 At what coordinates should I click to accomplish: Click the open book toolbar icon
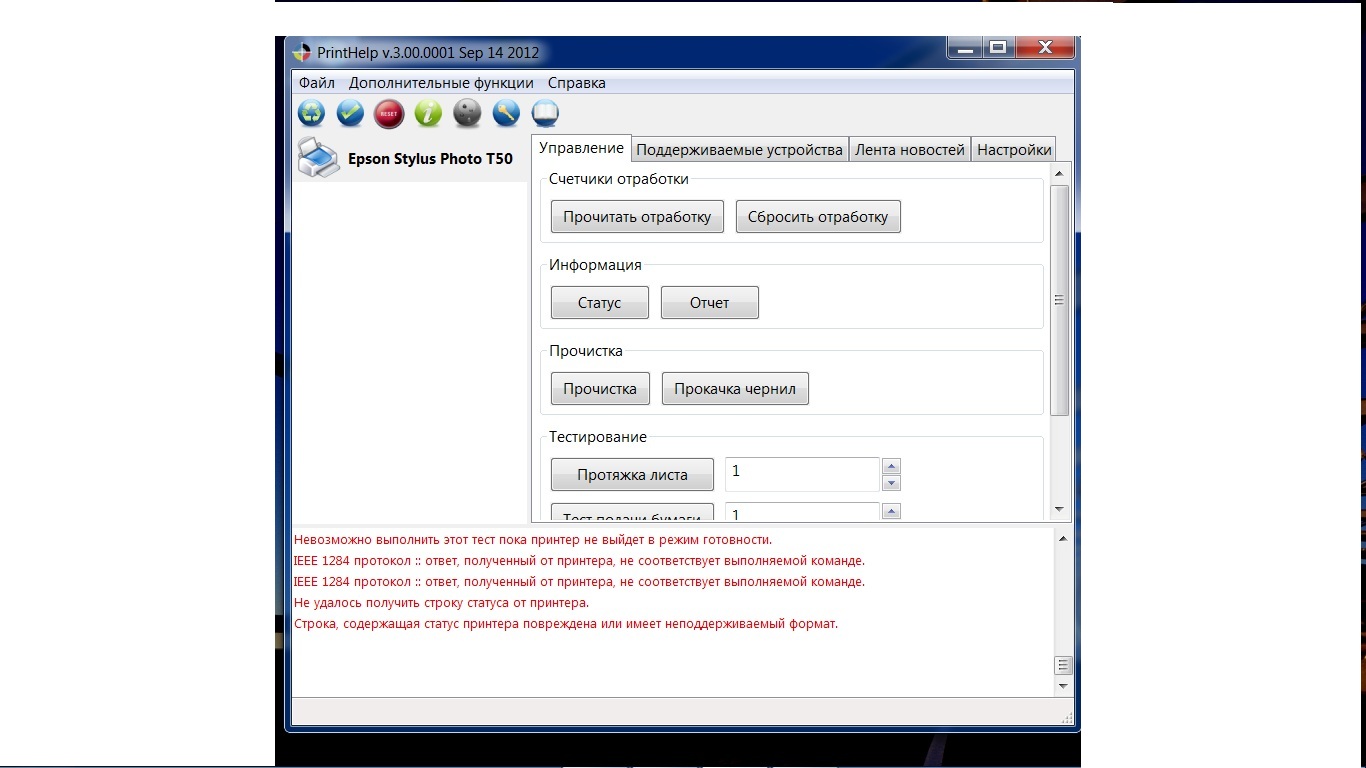[x=545, y=113]
